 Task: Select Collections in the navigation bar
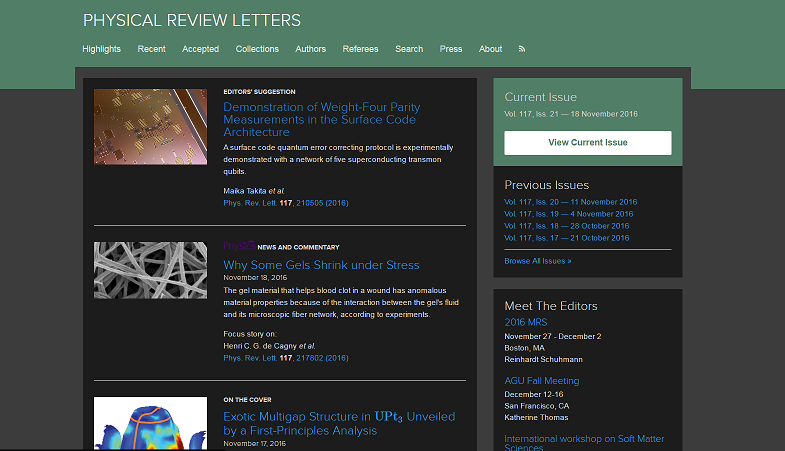tap(257, 49)
